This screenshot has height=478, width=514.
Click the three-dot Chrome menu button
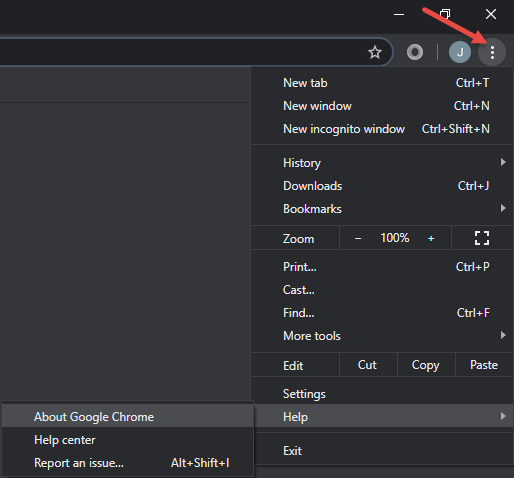pyautogui.click(x=492, y=52)
